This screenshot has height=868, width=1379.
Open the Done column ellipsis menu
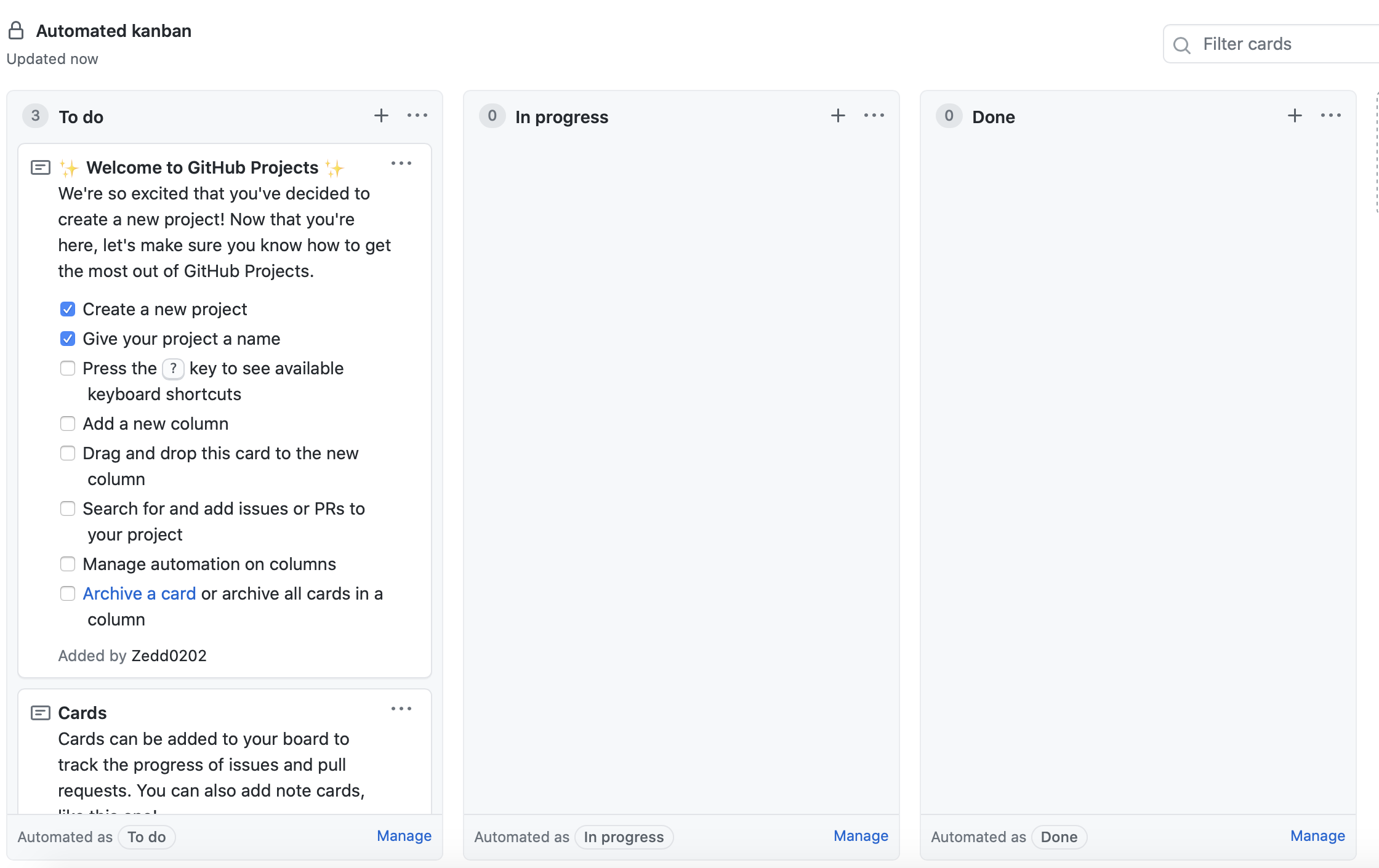point(1331,116)
